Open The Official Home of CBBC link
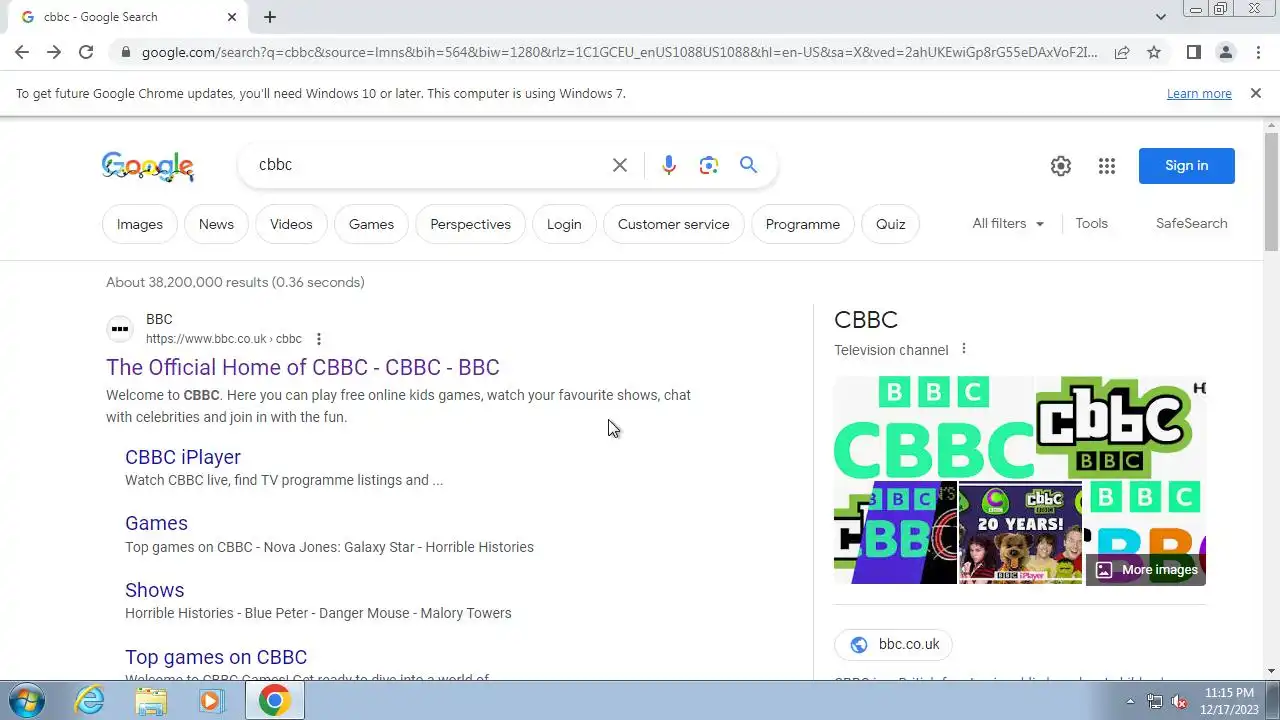 pos(303,367)
